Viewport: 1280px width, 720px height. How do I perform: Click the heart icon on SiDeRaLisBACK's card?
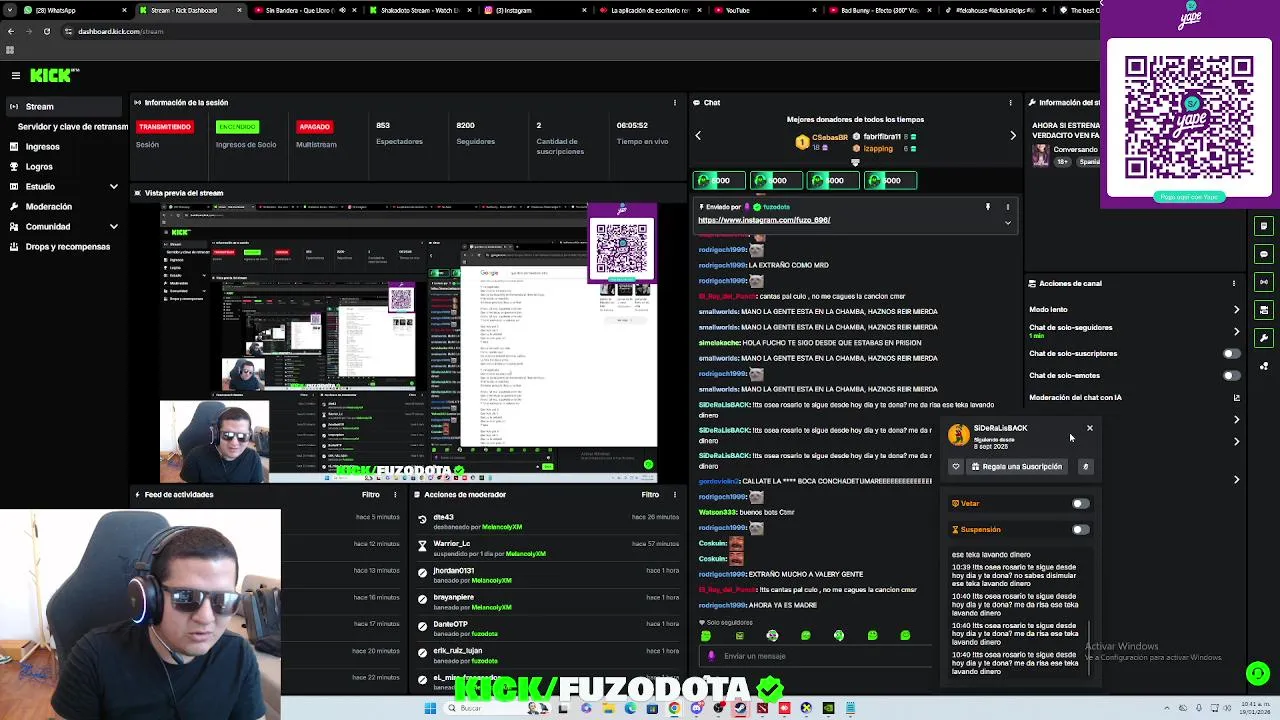click(x=956, y=466)
